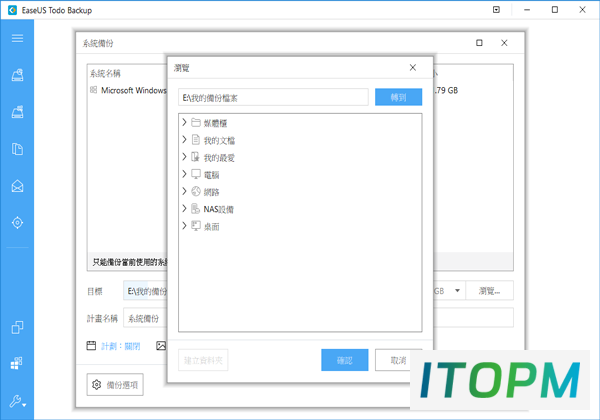Open the smart backup target icon

click(x=17, y=223)
